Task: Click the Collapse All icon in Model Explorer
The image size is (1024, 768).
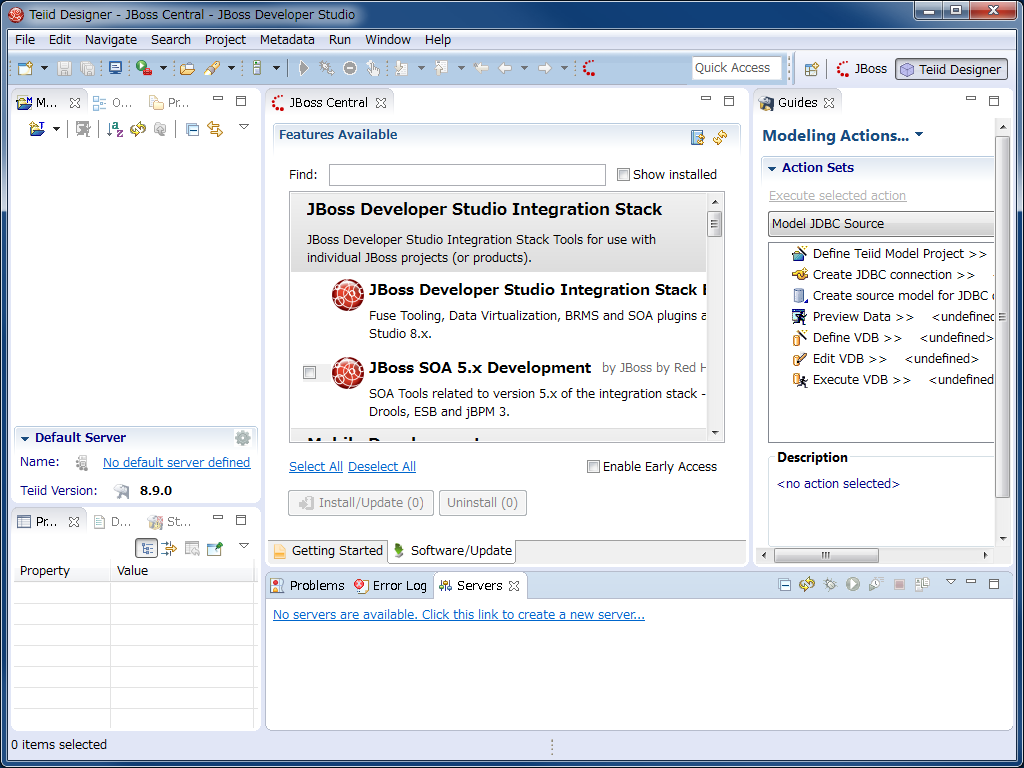Action: [x=192, y=129]
